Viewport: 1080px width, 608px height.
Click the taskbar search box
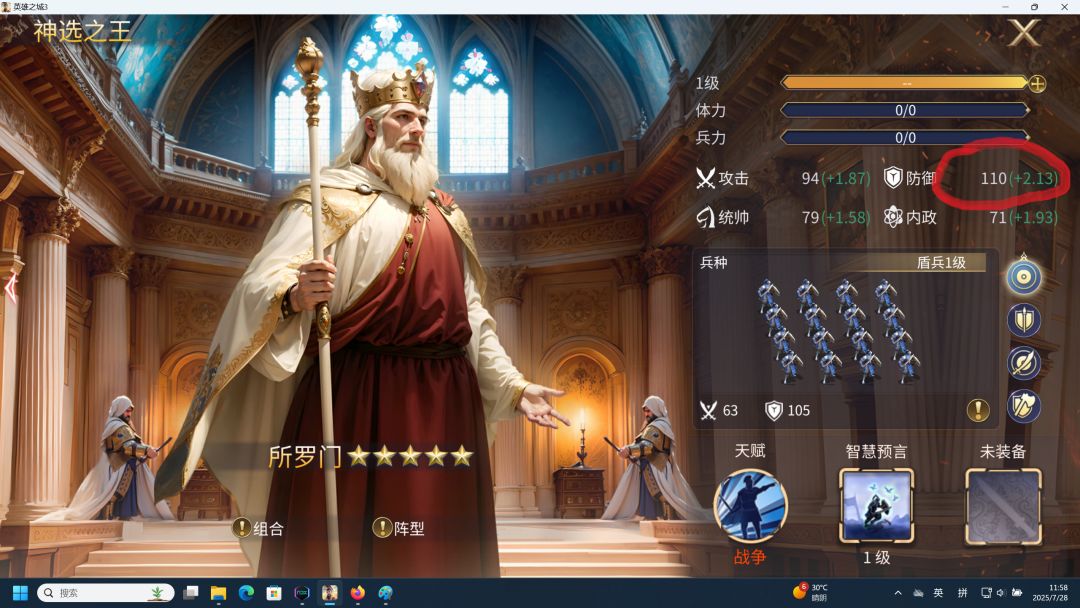click(x=105, y=593)
